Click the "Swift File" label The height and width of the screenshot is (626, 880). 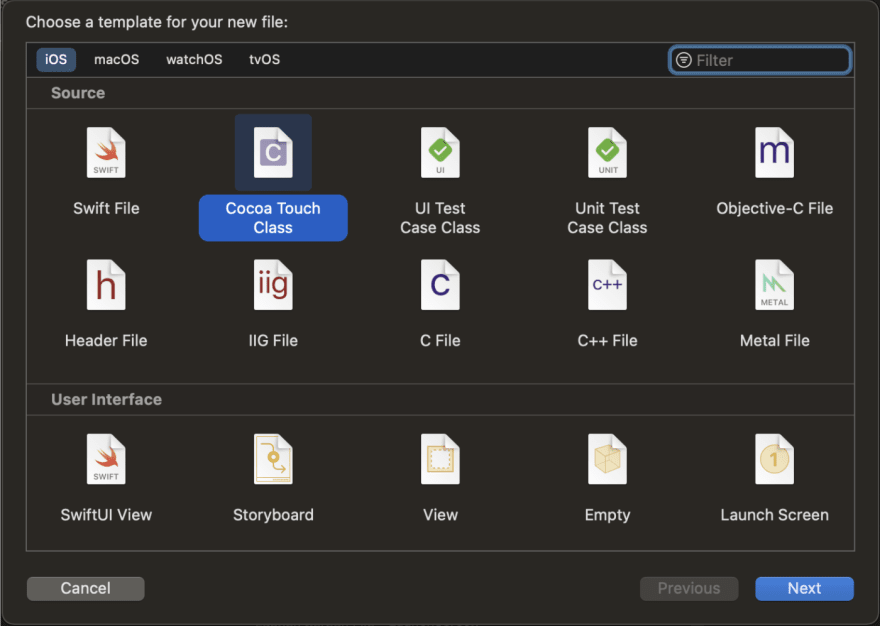106,208
